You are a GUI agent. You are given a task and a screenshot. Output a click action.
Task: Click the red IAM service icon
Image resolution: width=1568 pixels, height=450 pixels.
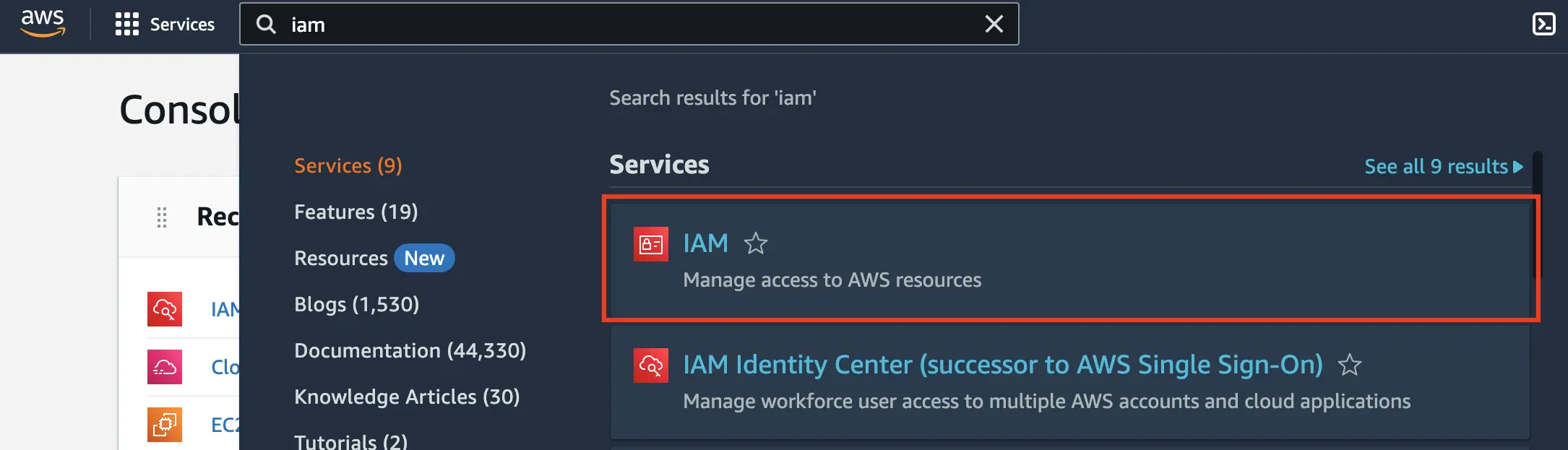click(x=650, y=244)
